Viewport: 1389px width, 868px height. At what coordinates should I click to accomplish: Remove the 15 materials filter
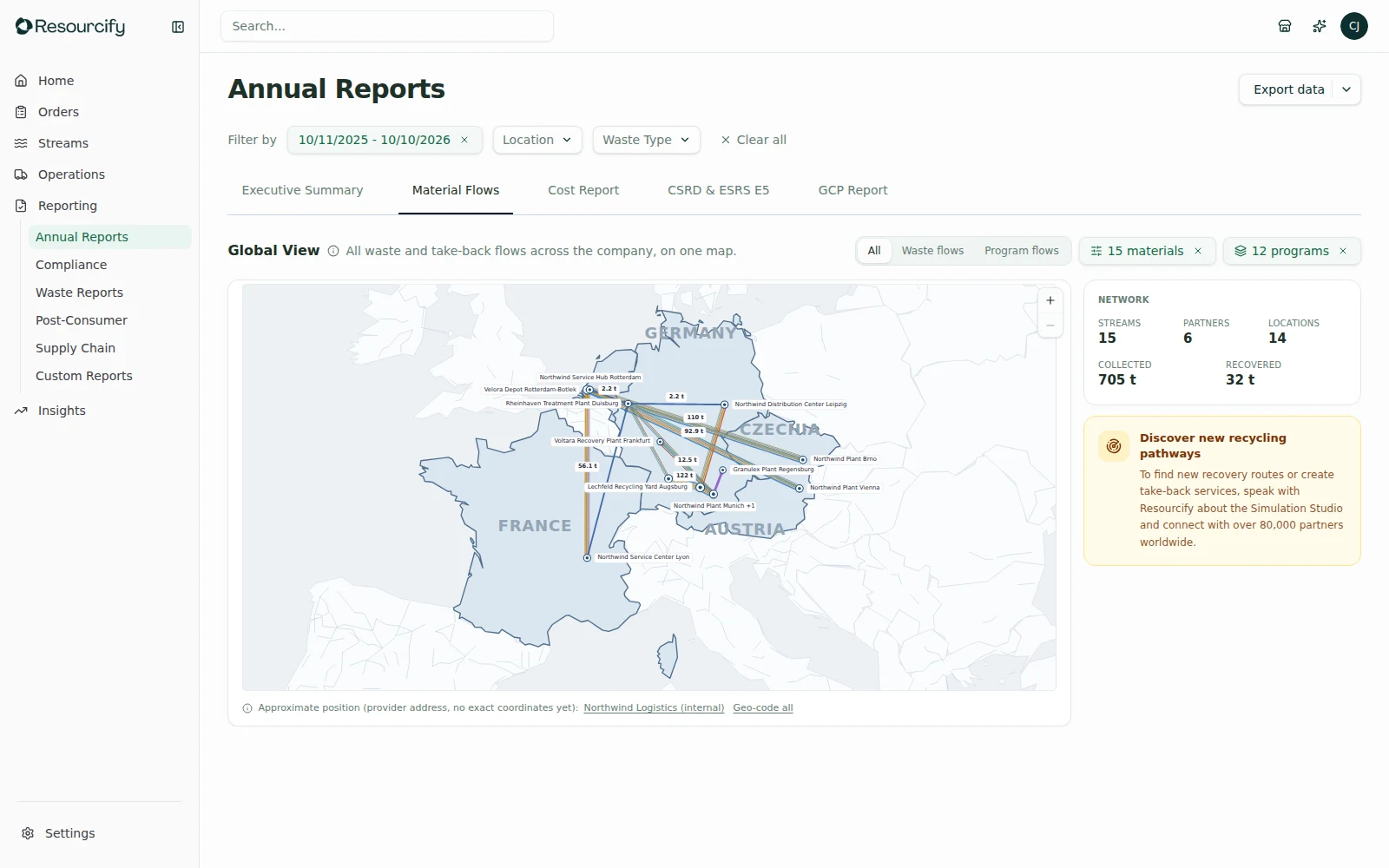tap(1198, 251)
